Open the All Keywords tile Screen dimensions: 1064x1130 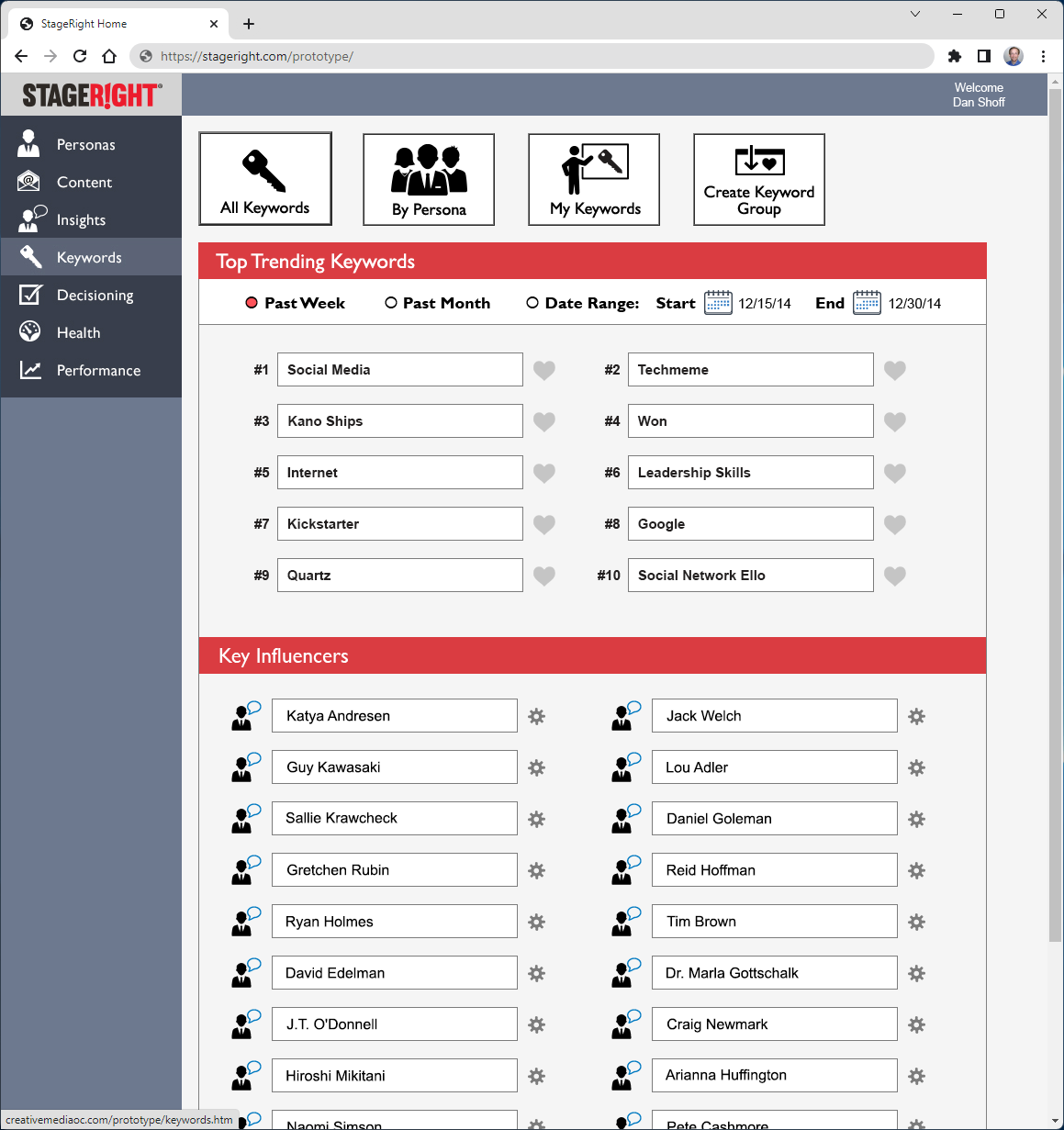(265, 179)
